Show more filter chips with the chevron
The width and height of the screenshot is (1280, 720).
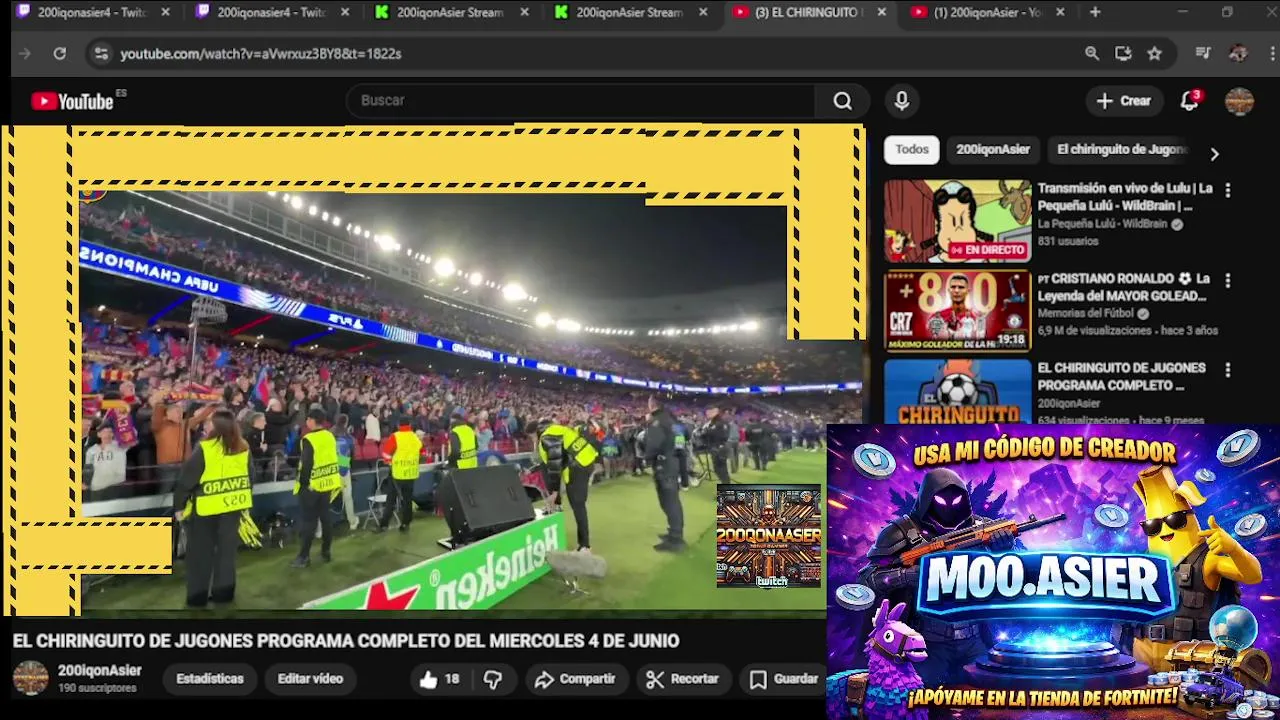[1214, 154]
